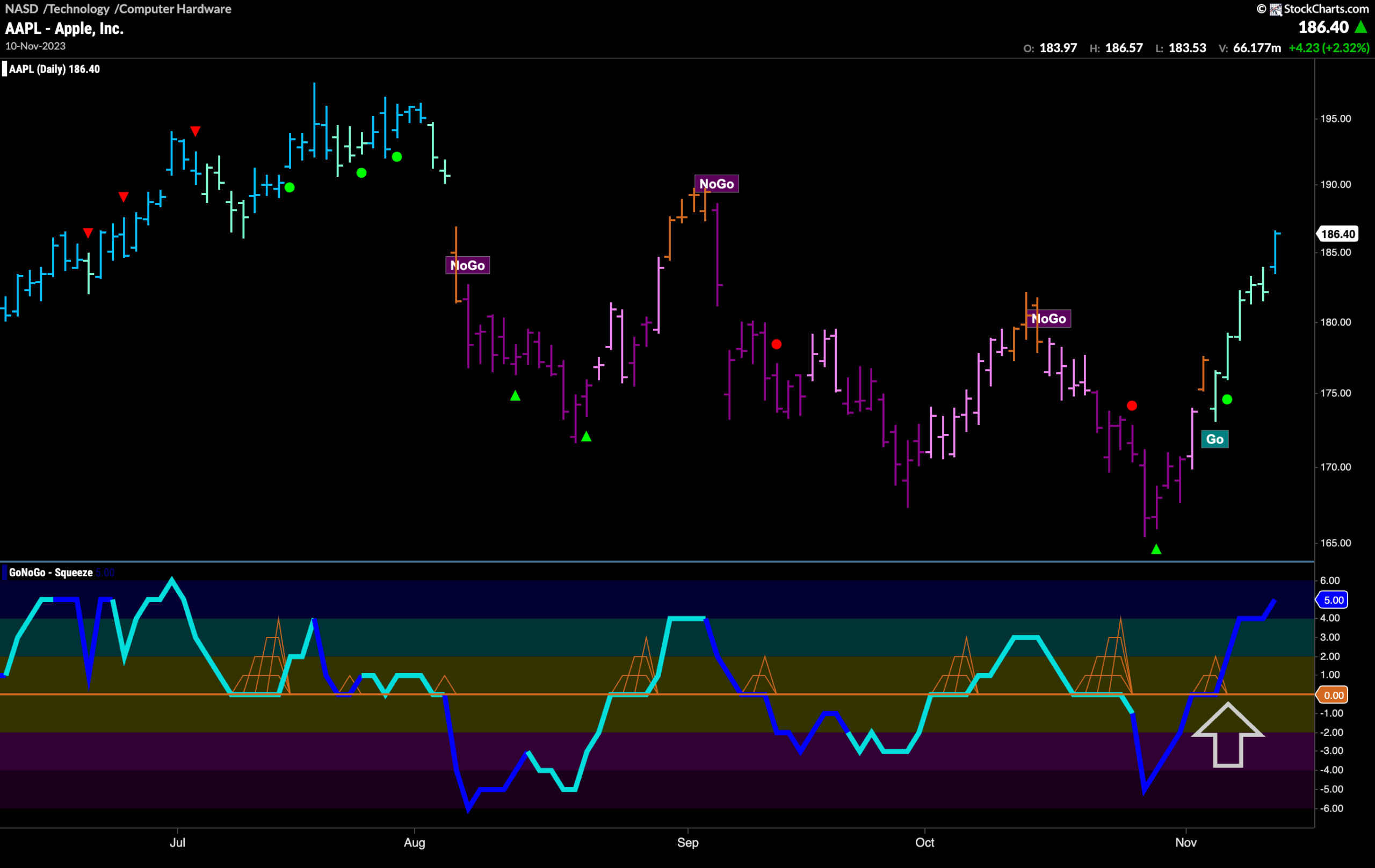Click the NoGo label at the September peak
Viewport: 1375px width, 868px height.
click(717, 183)
